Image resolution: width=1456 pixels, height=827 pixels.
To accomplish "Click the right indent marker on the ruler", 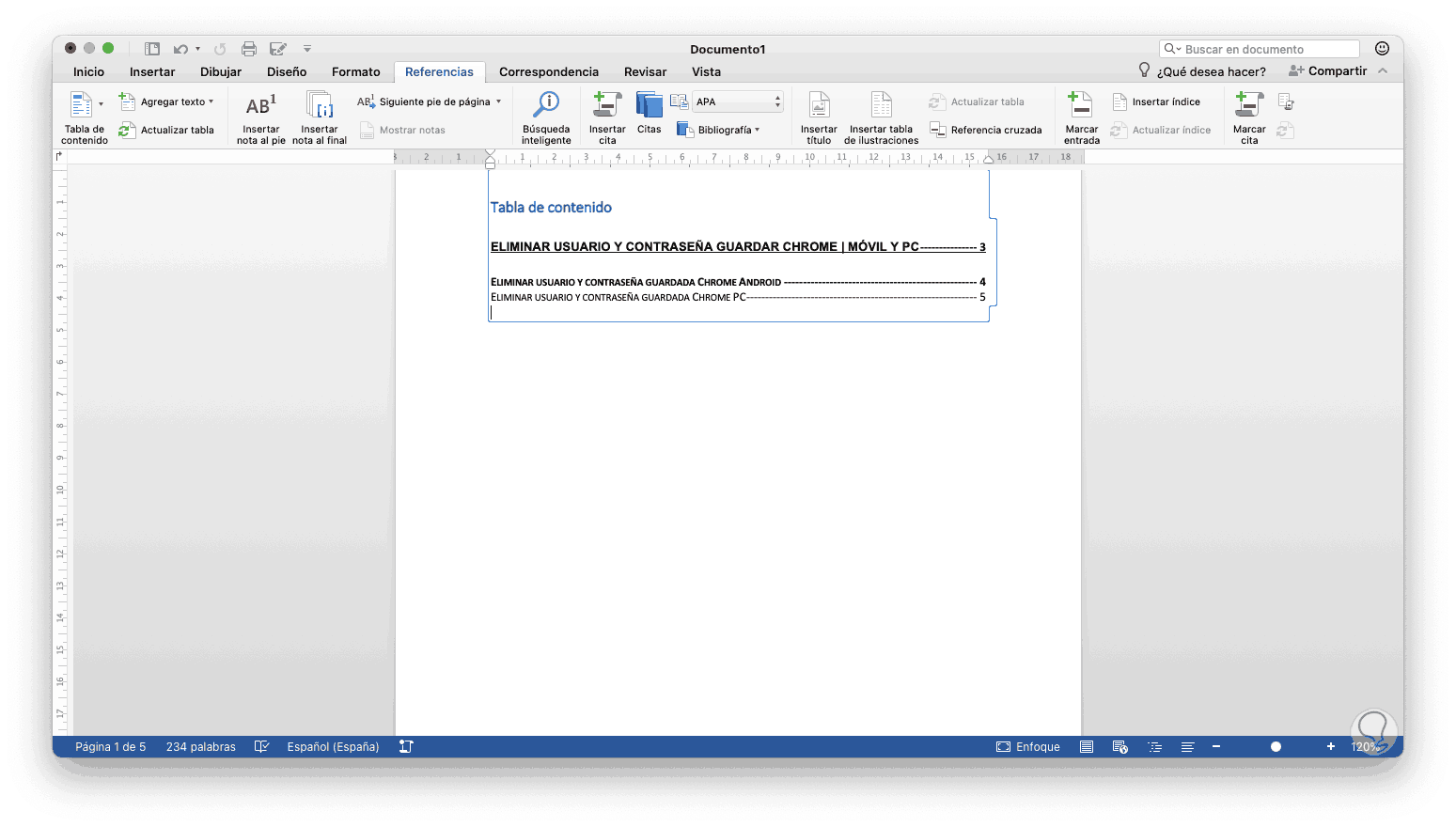I will (x=989, y=159).
